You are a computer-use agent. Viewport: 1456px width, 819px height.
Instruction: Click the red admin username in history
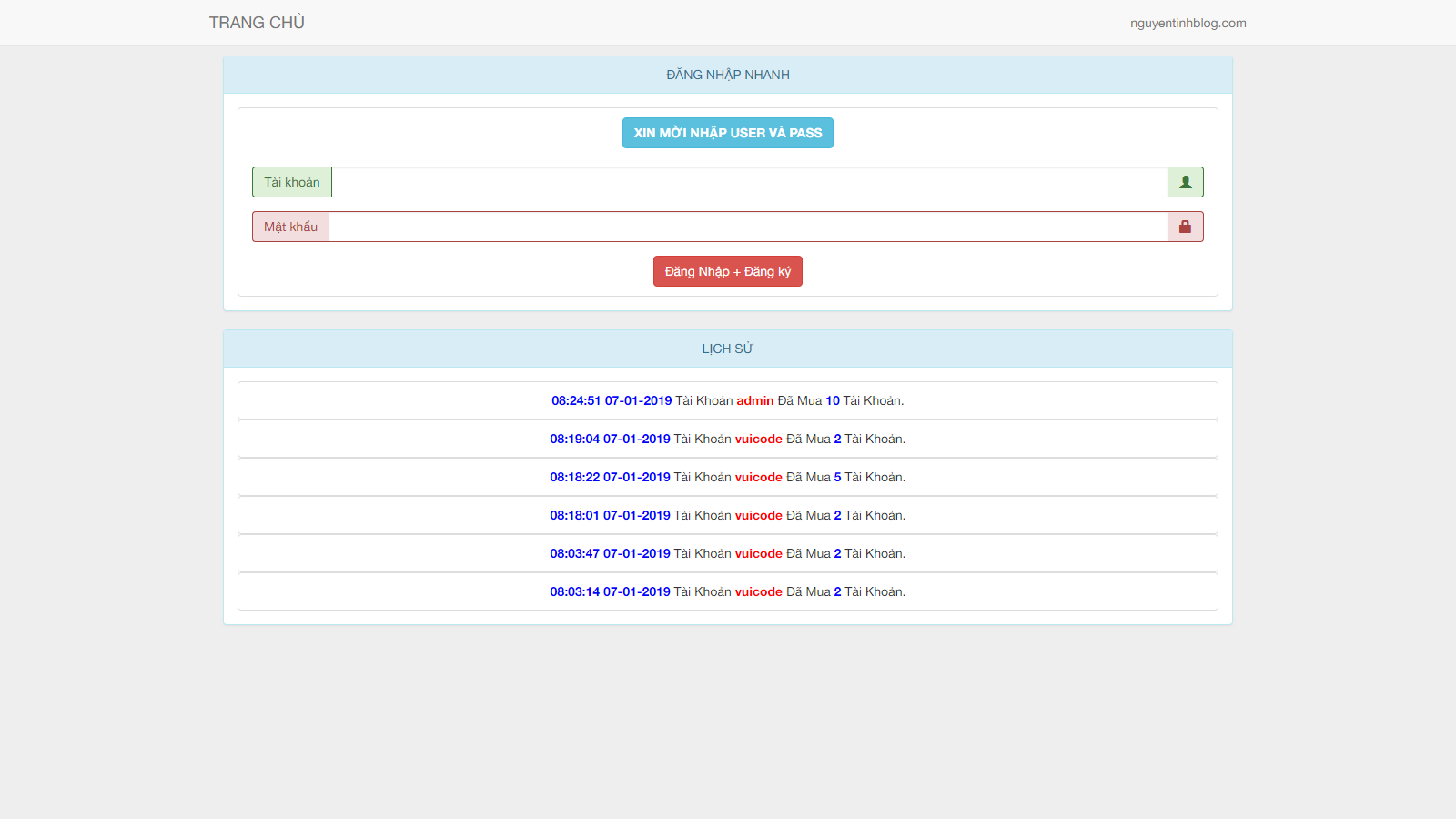click(755, 400)
